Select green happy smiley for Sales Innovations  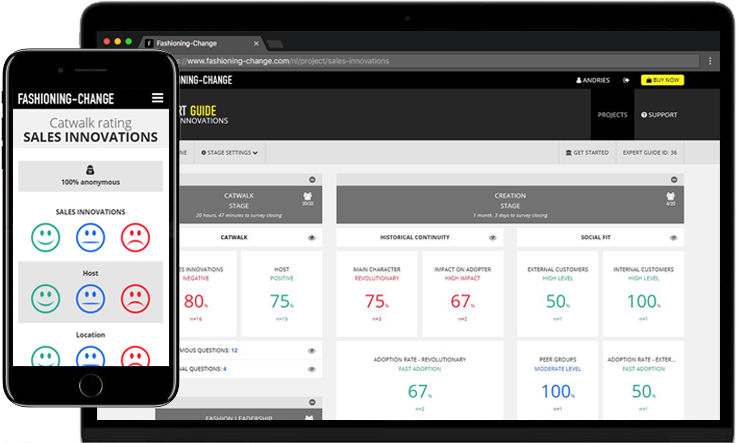[x=46, y=237]
